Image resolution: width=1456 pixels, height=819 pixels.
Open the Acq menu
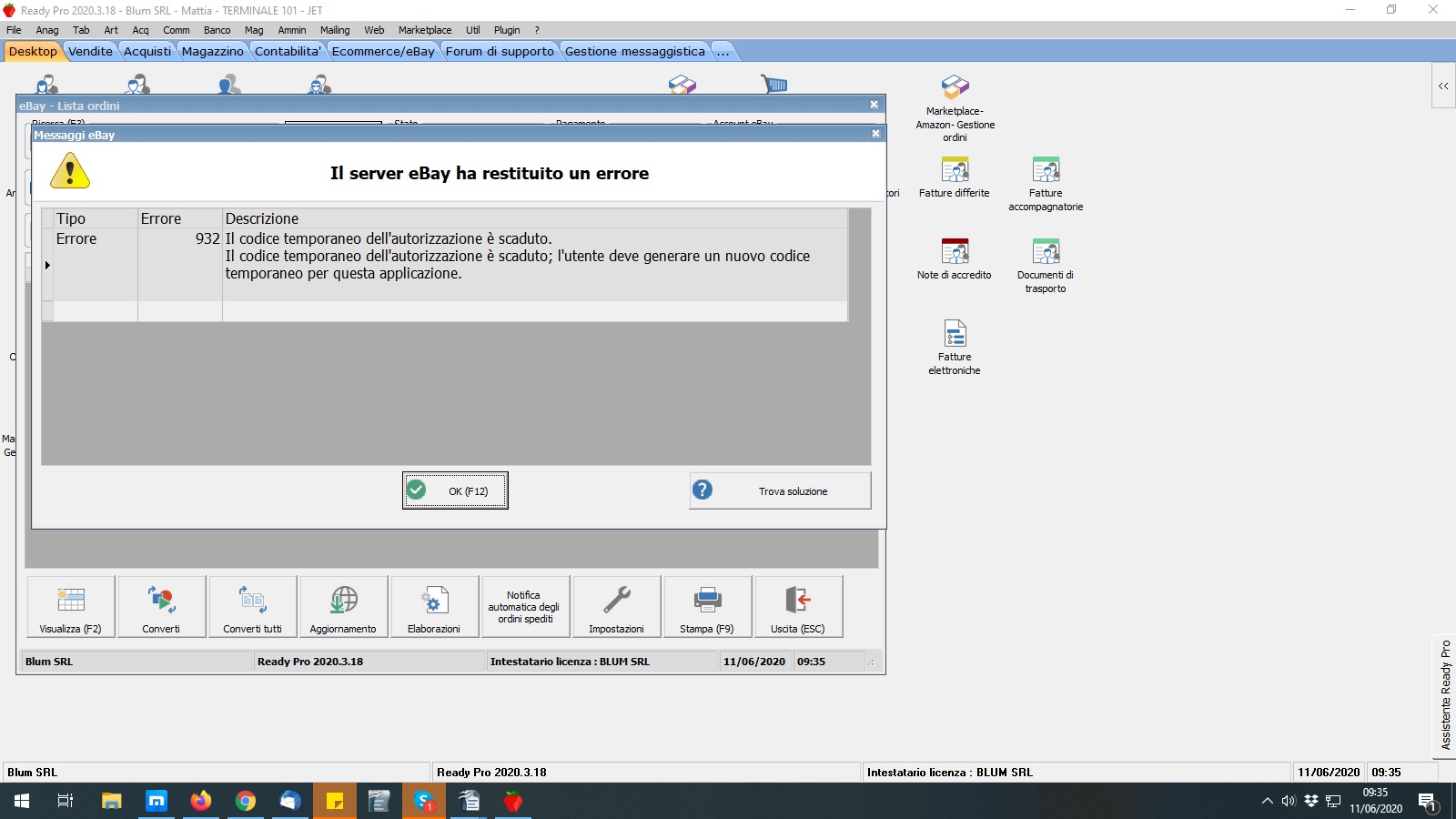tap(140, 30)
